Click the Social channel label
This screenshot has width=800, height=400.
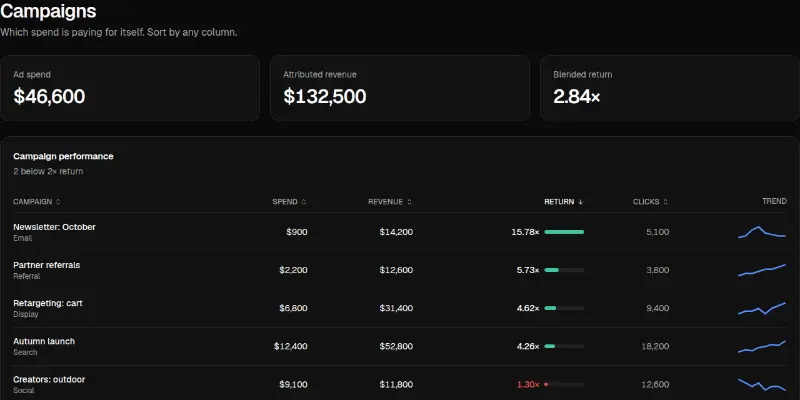coord(24,390)
